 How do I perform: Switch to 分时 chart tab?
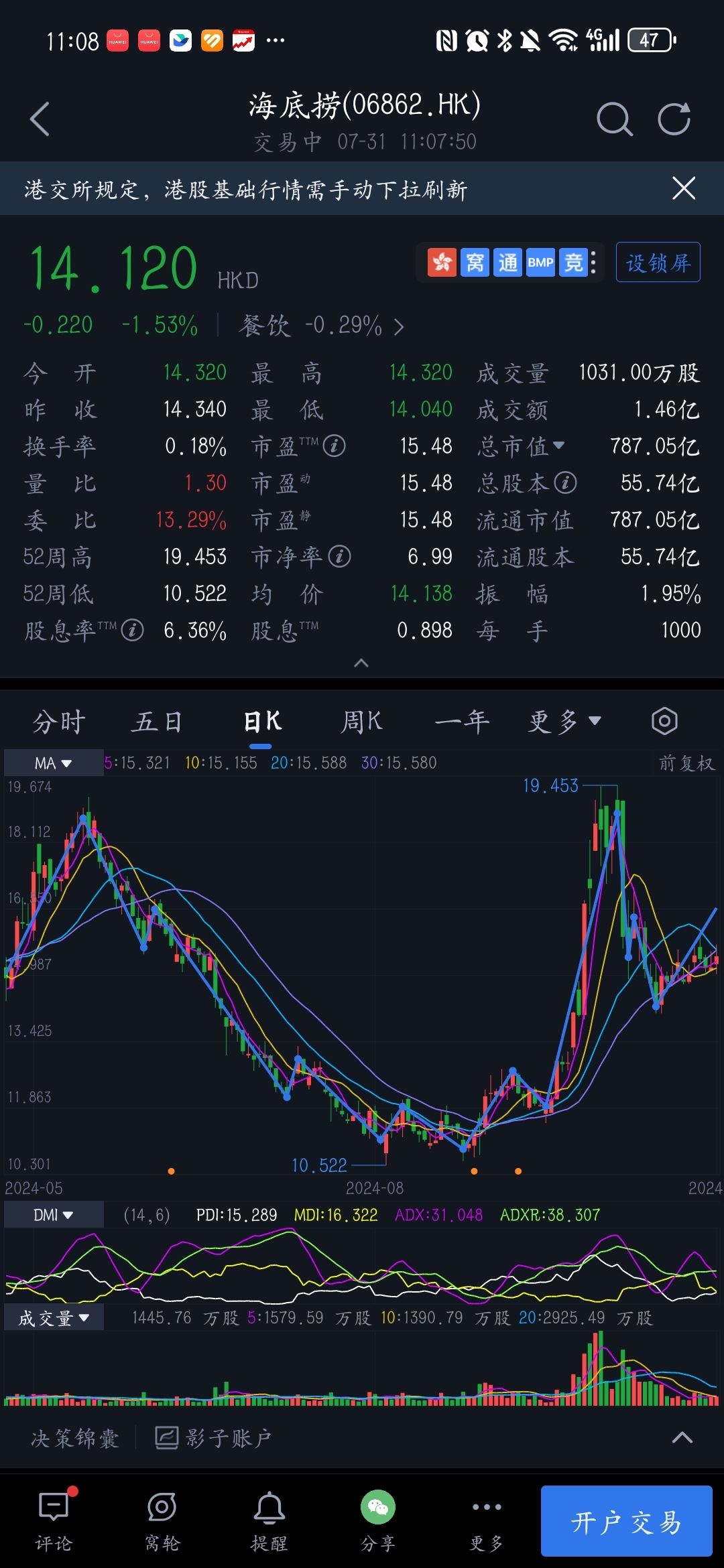tap(59, 722)
